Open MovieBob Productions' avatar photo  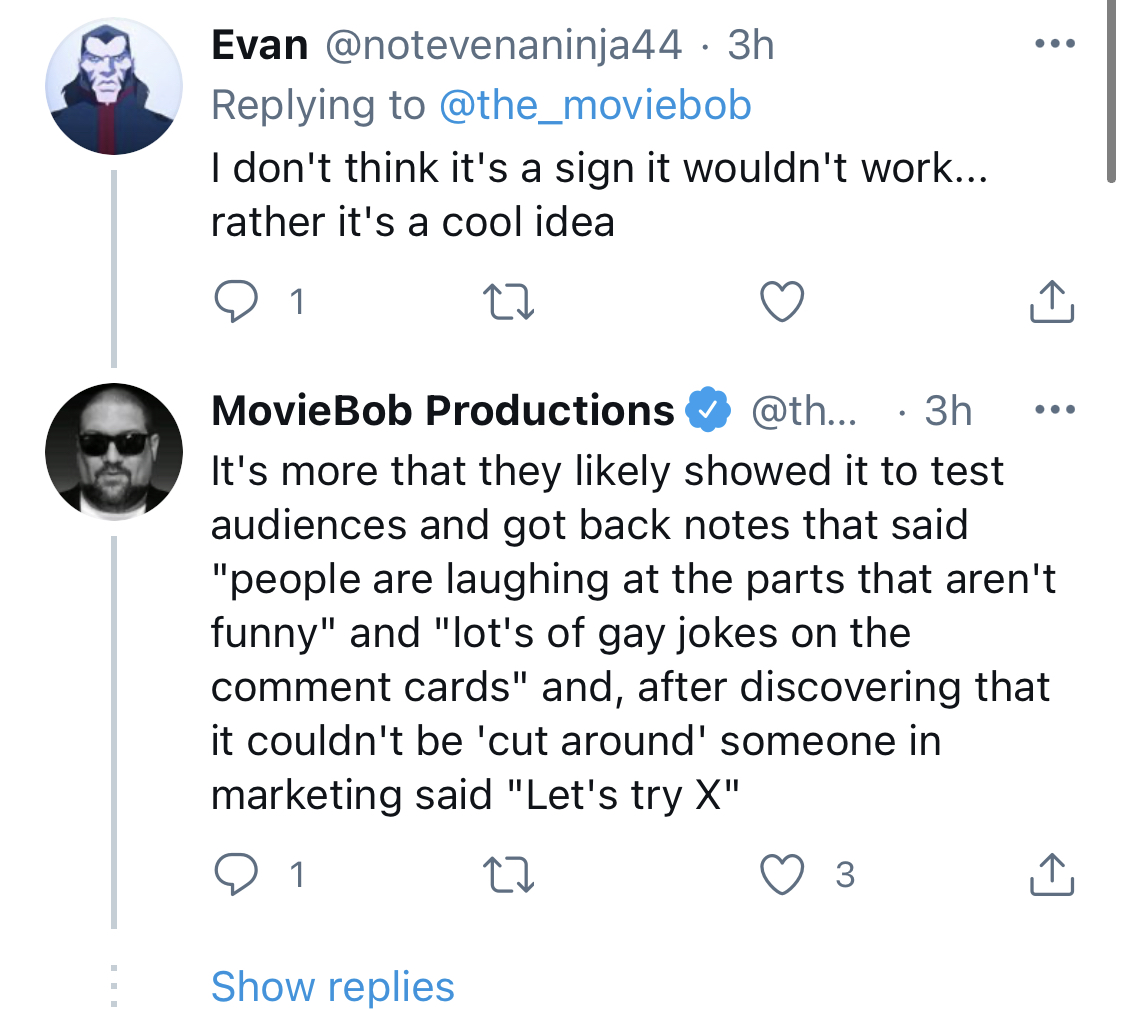tap(113, 451)
